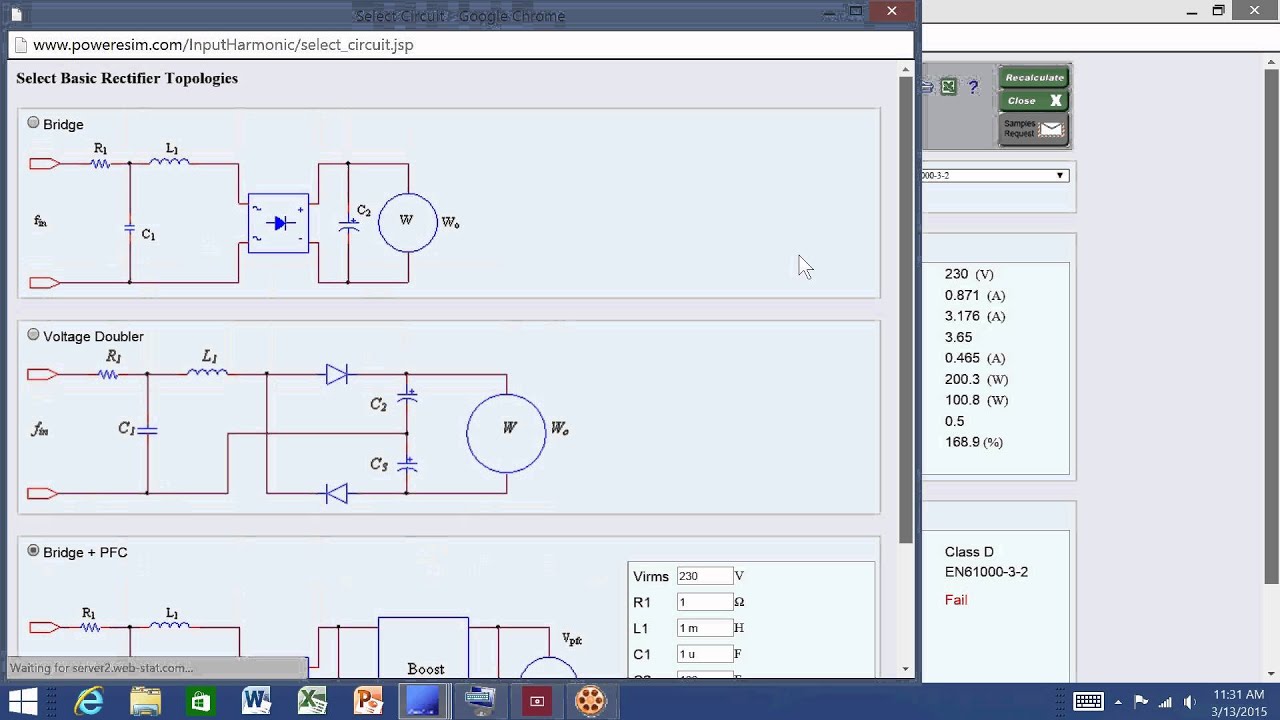Viewport: 1280px width, 720px height.
Task: Click the 168.9 (%) value
Action: tap(973, 442)
